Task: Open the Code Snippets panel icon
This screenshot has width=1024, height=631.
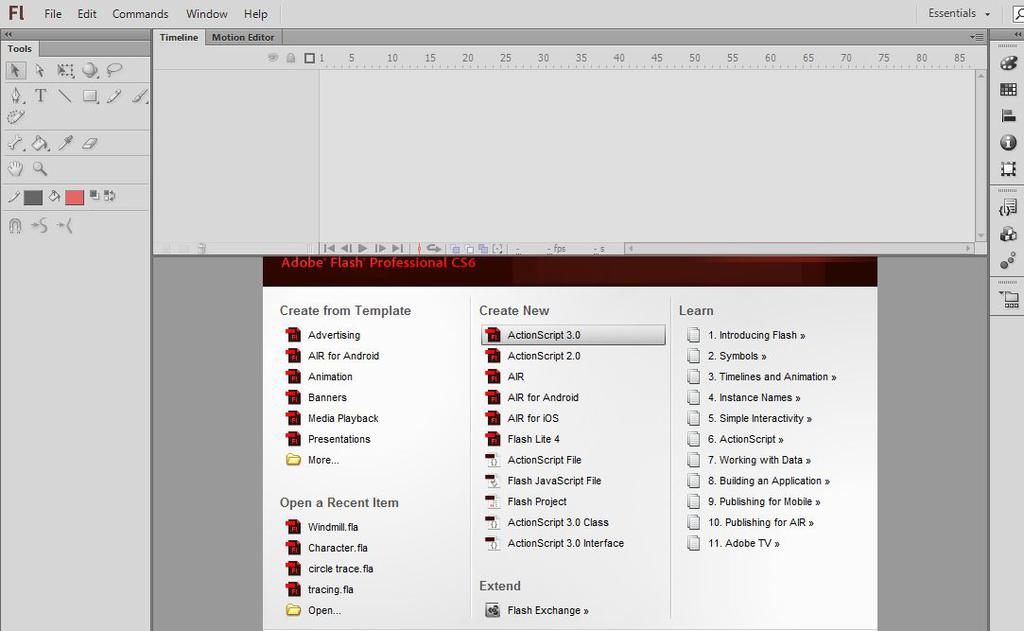Action: pyautogui.click(x=1009, y=207)
